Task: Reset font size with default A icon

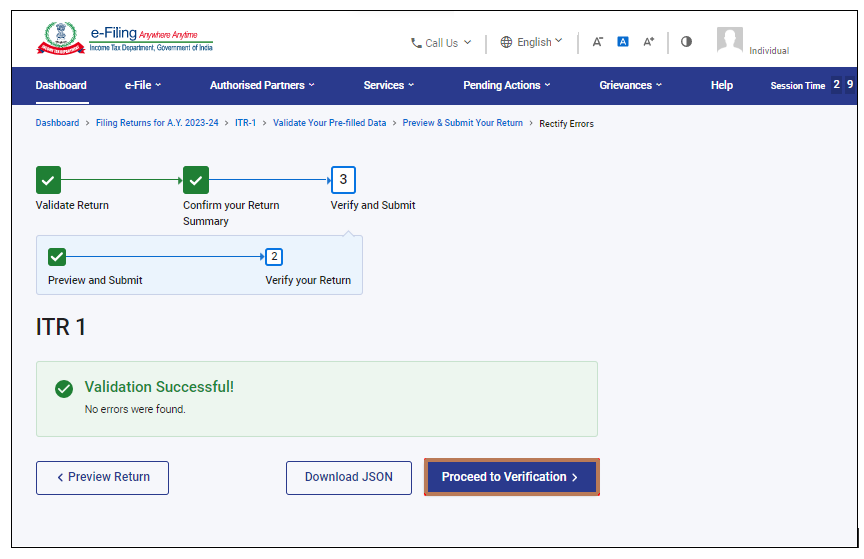Action: 622,42
